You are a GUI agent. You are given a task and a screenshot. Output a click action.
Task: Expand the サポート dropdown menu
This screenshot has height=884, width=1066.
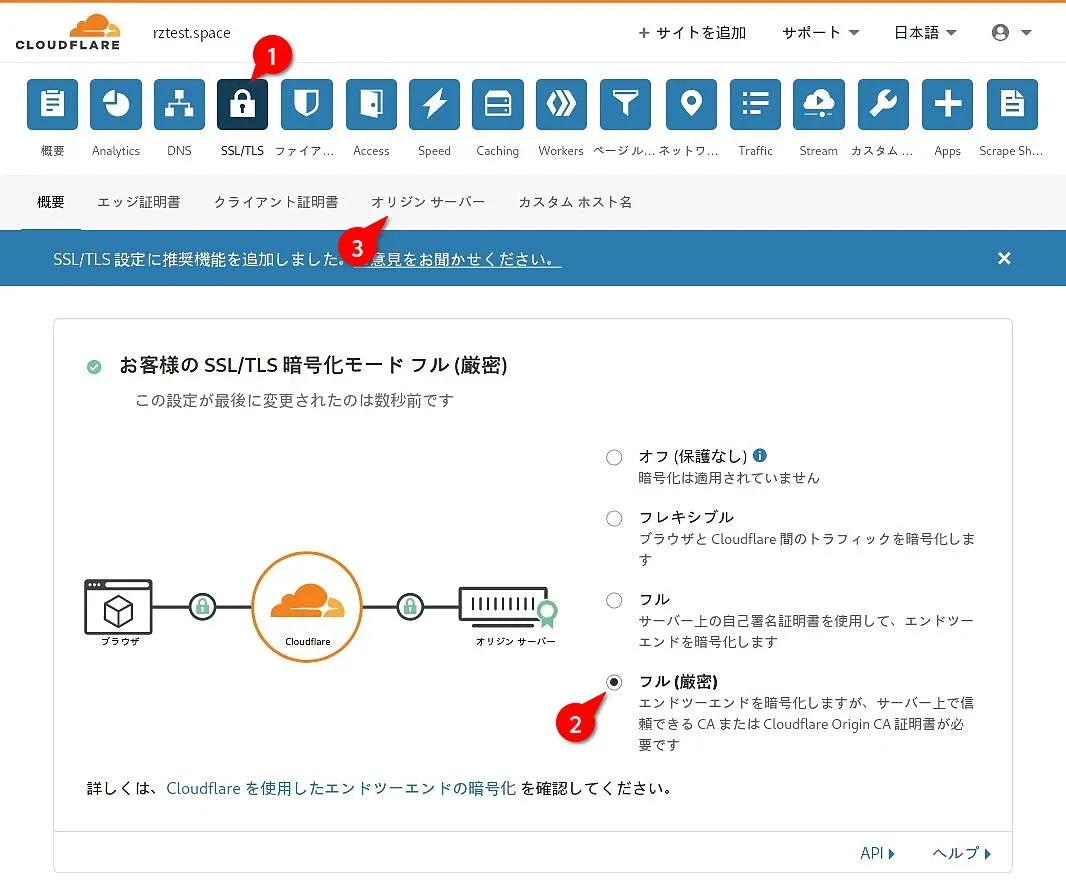click(820, 33)
